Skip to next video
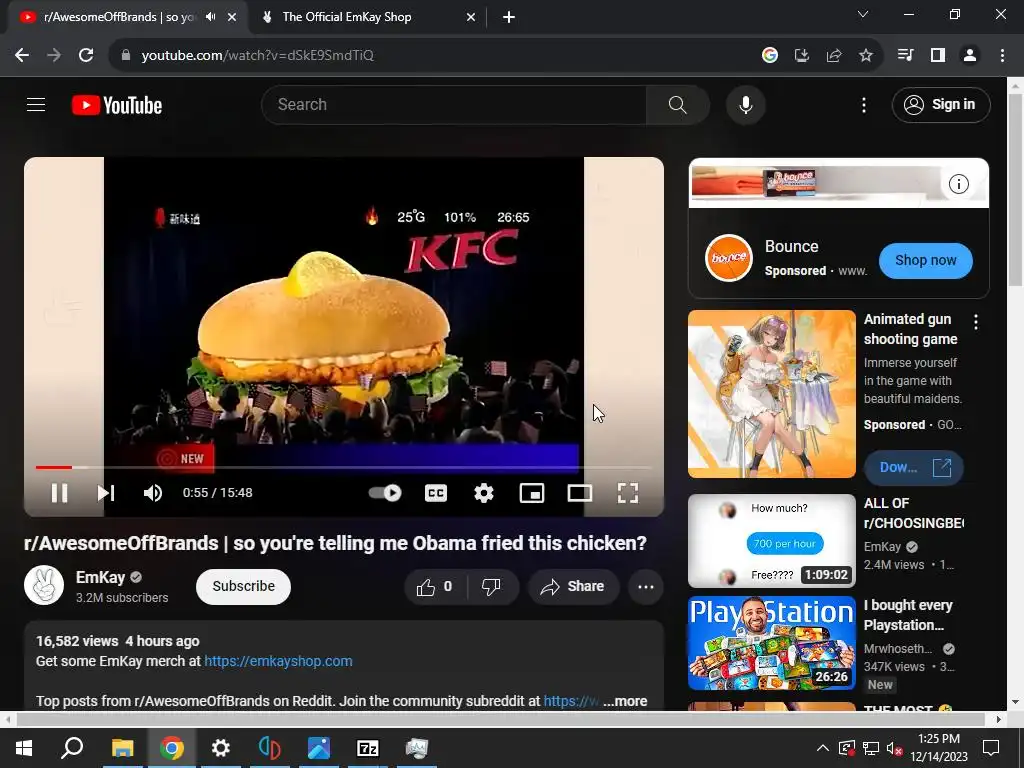Image resolution: width=1024 pixels, height=768 pixels. click(106, 493)
